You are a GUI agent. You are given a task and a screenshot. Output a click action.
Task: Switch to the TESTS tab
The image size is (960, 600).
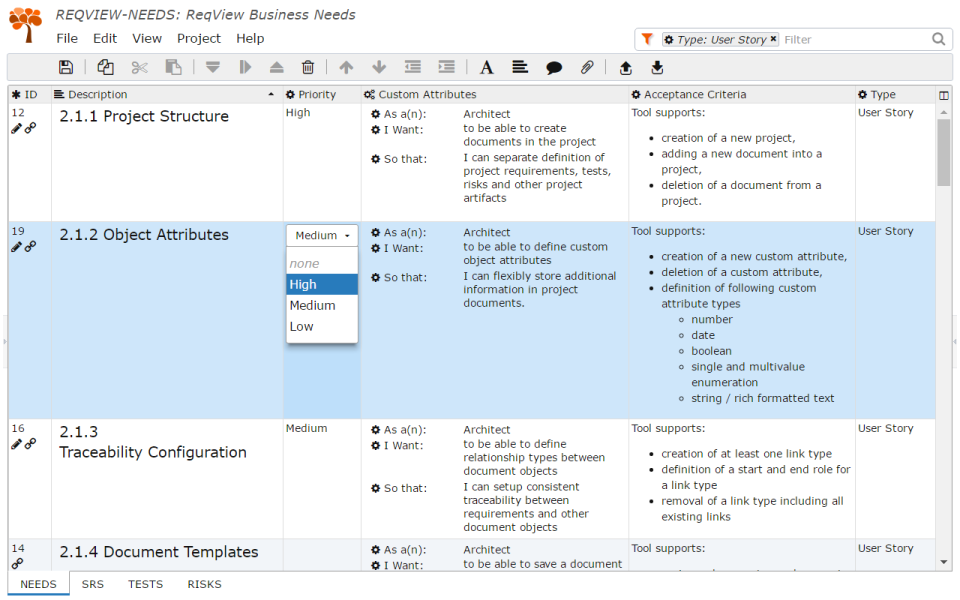(145, 584)
